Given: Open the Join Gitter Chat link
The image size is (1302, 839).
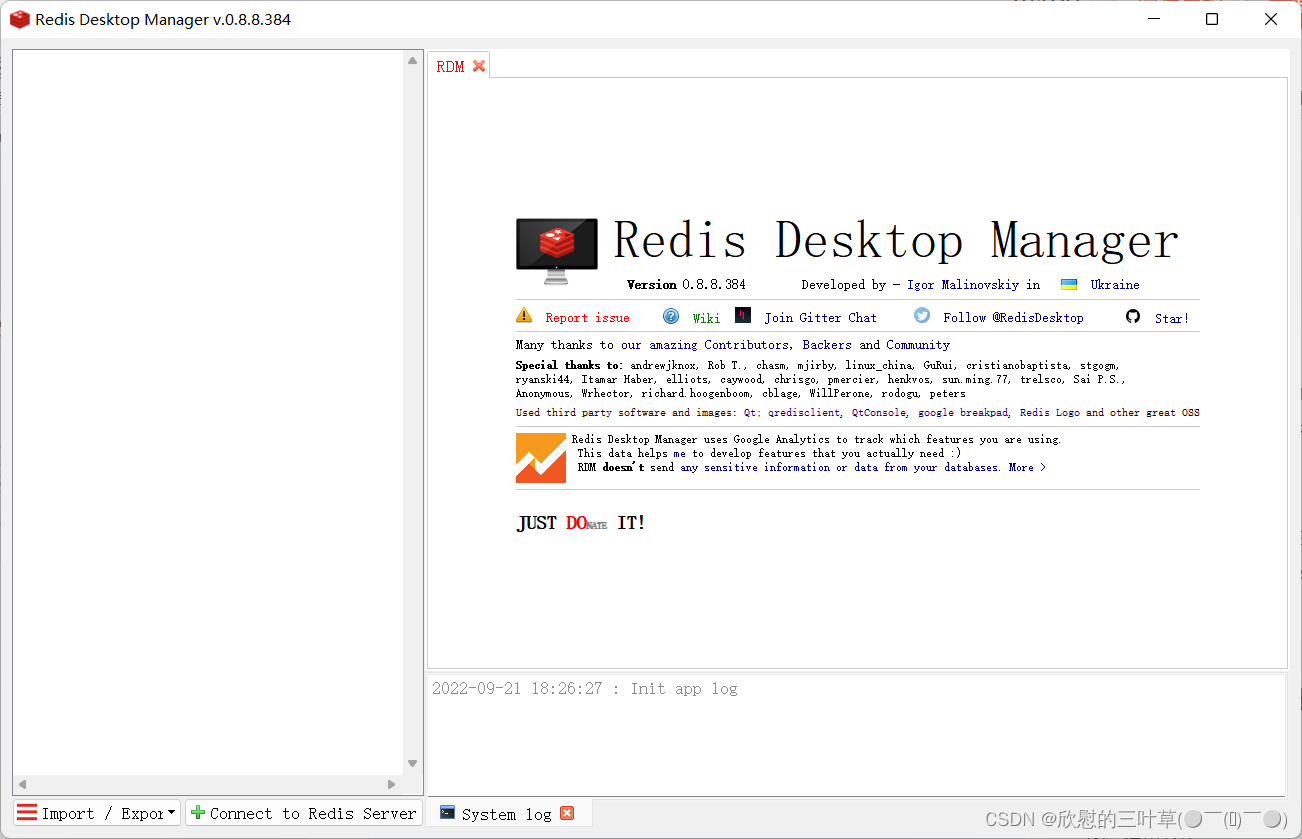Looking at the screenshot, I should point(820,318).
